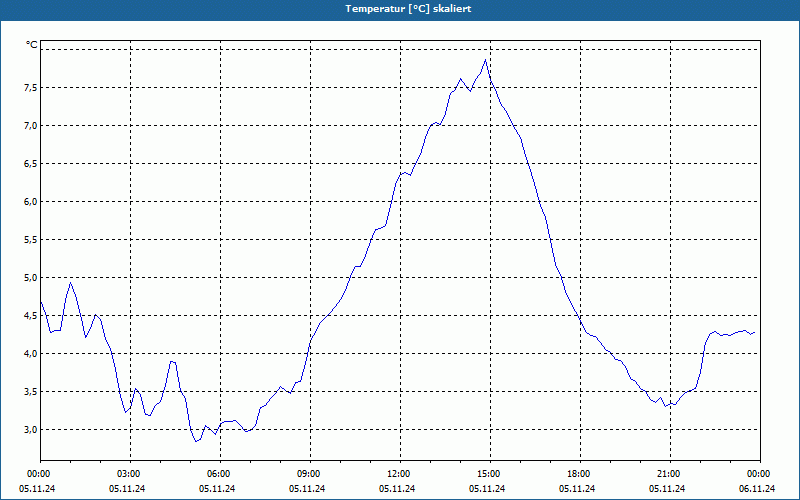
Task: Select the 12:00 time label
Action: click(x=400, y=474)
